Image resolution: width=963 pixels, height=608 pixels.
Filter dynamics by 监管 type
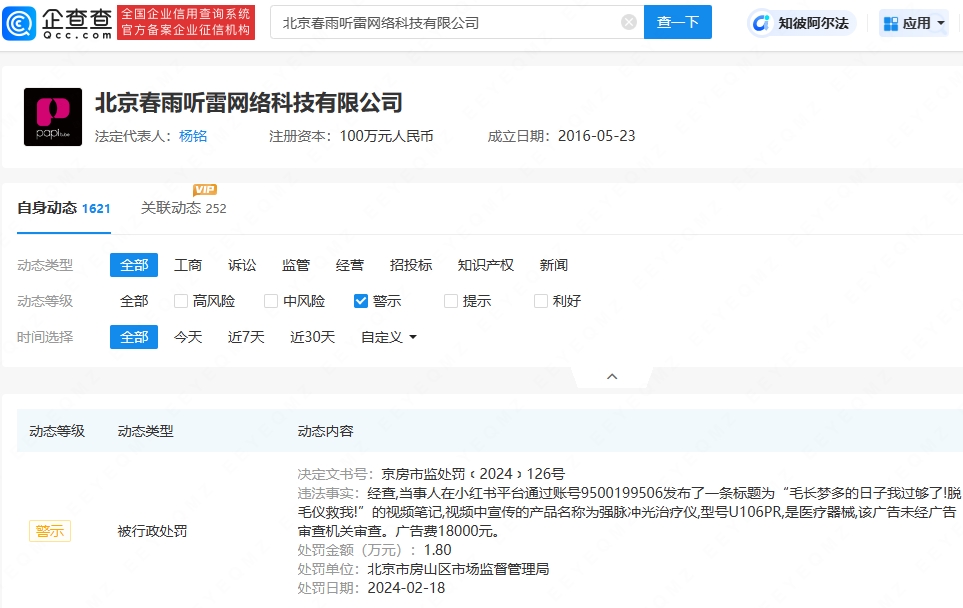[x=296, y=265]
